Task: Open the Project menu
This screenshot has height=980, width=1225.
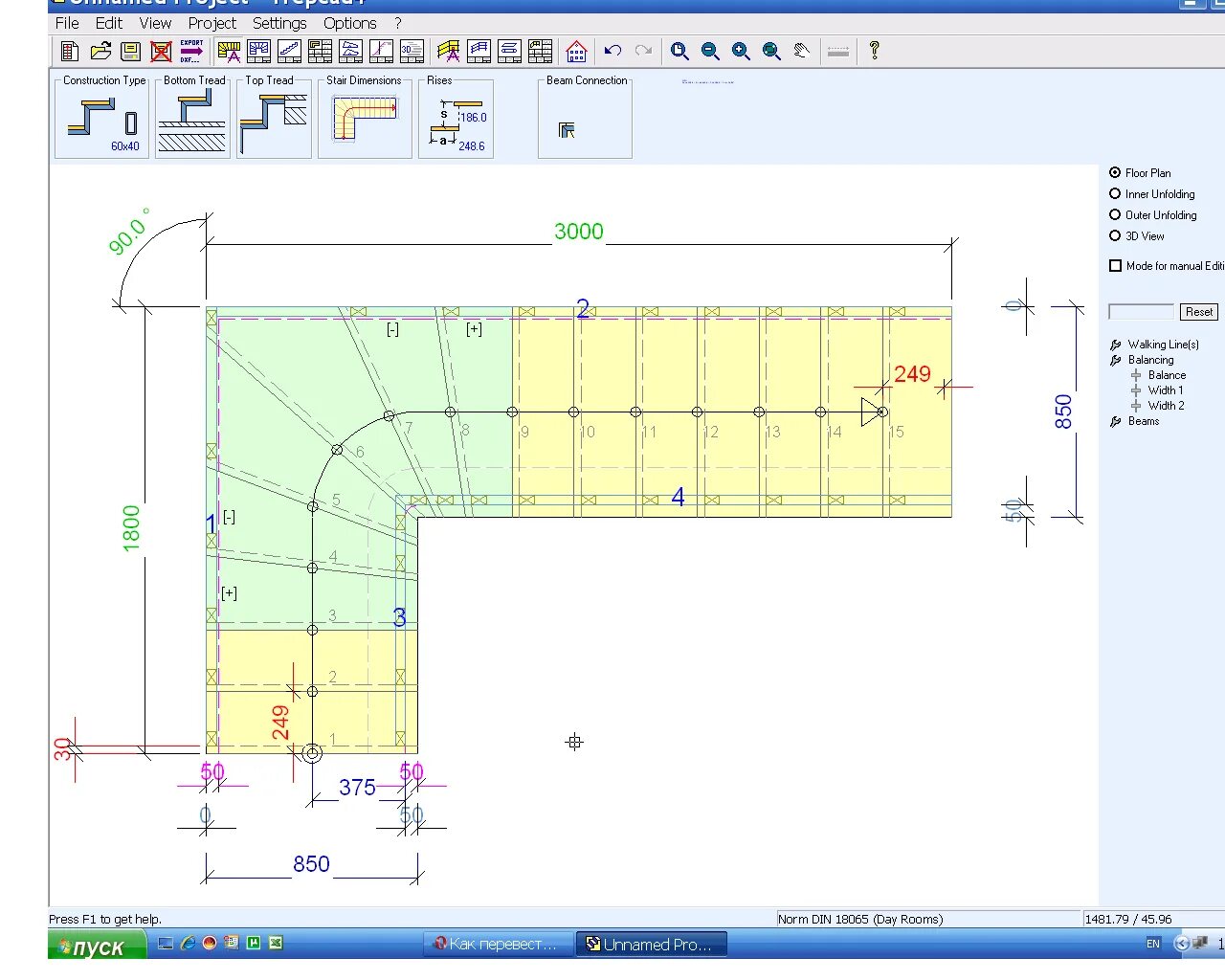Action: pos(212,23)
